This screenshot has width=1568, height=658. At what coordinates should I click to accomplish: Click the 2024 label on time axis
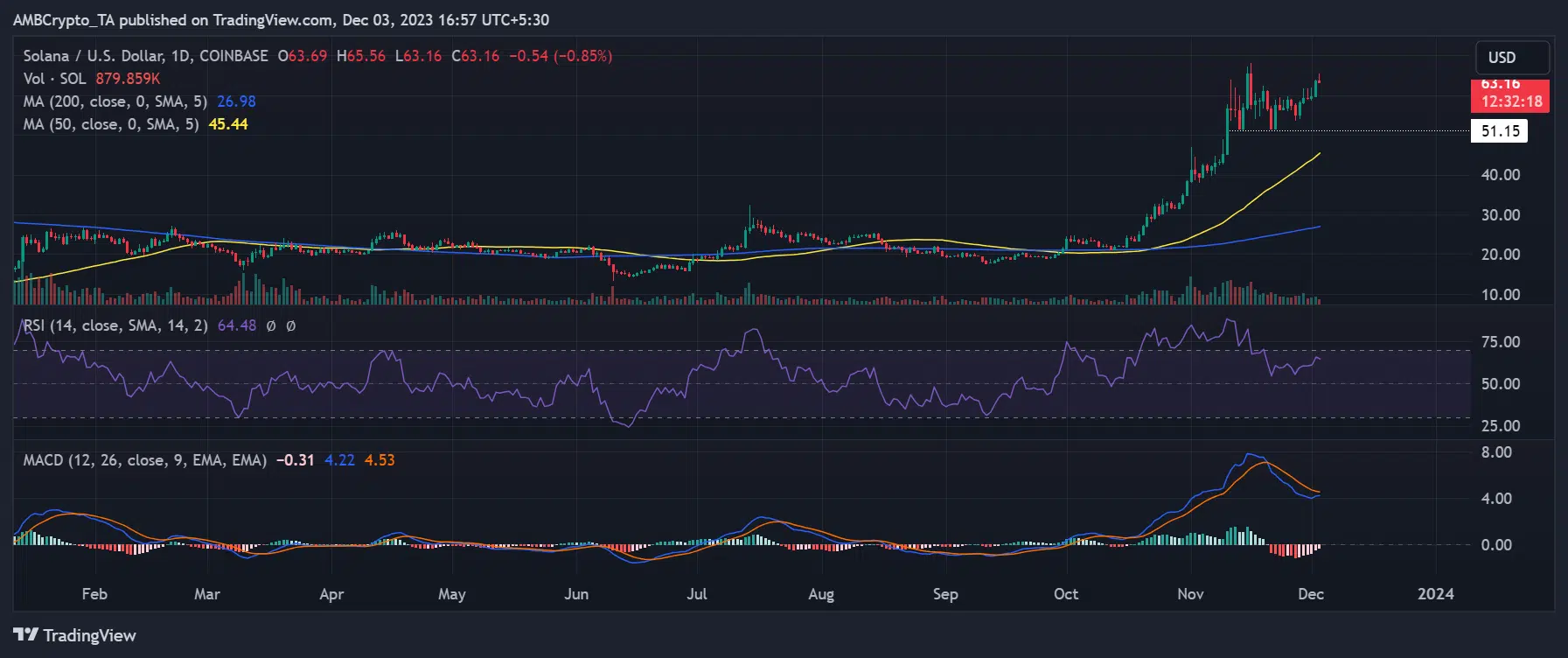[x=1436, y=594]
